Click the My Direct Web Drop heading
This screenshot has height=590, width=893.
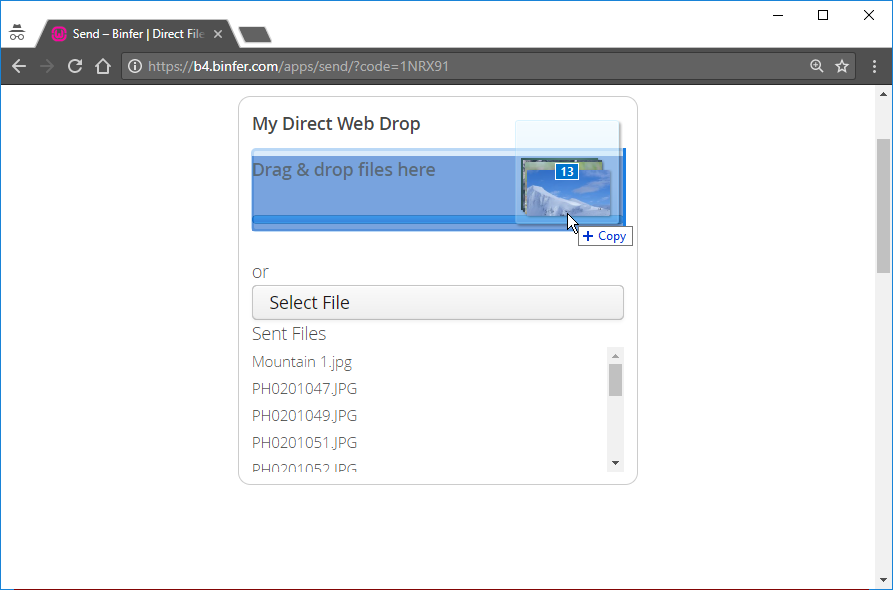(x=336, y=124)
